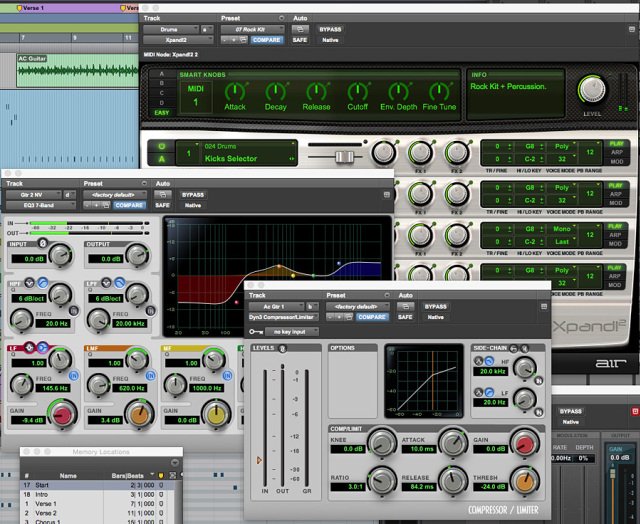Toggle LF band IN button
The height and width of the screenshot is (524, 640).
pyautogui.click(x=73, y=375)
